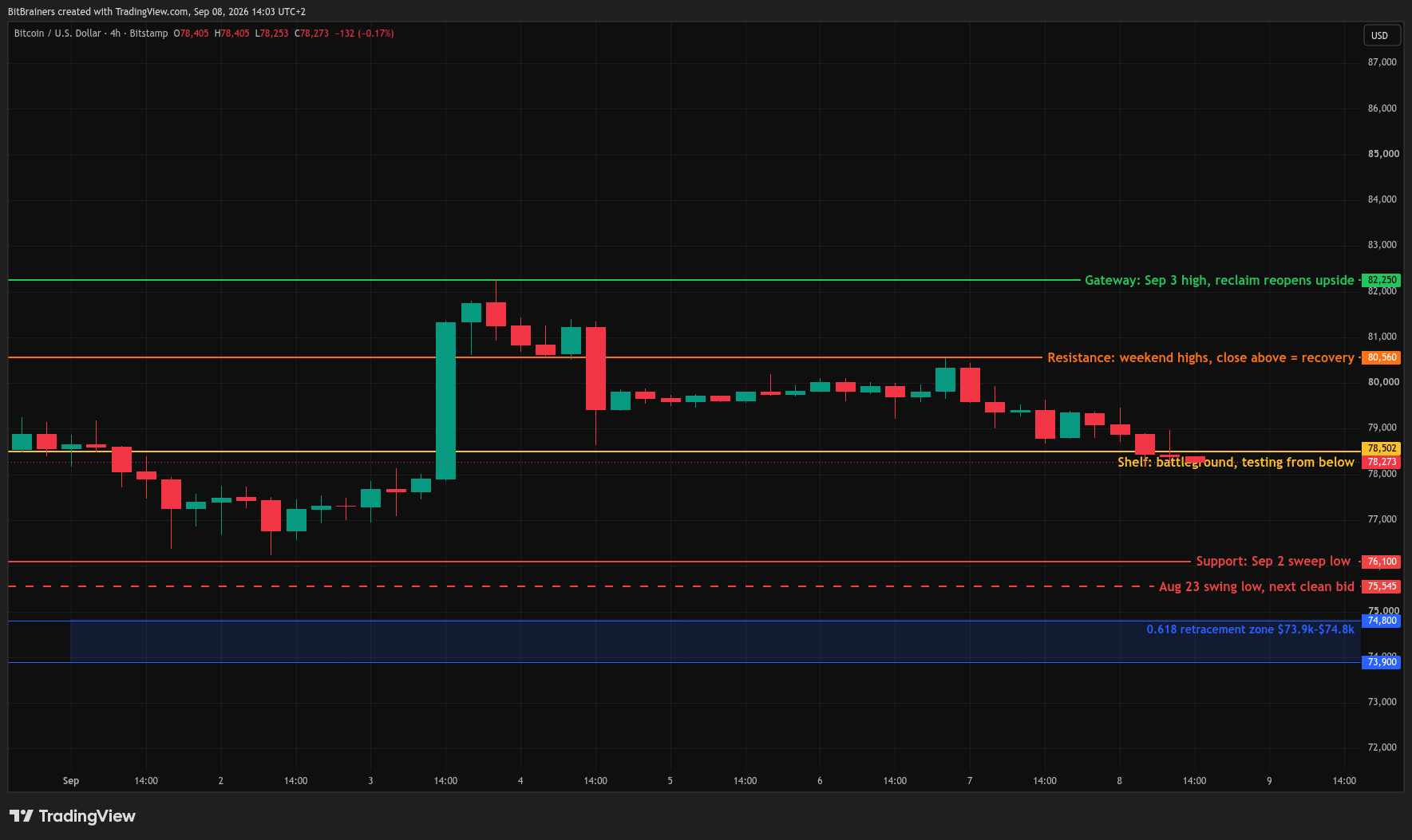Click the 83,000 price axis label
The width and height of the screenshot is (1412, 840).
pos(1382,245)
